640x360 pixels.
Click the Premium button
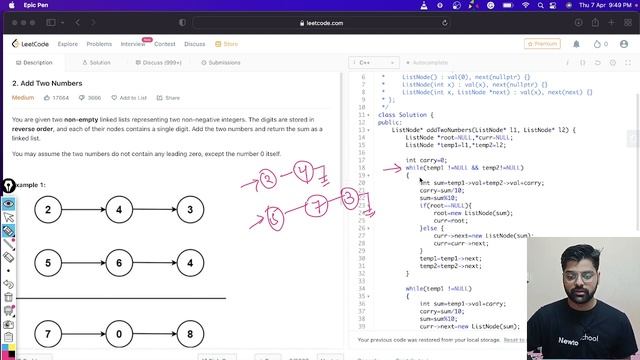(x=542, y=44)
